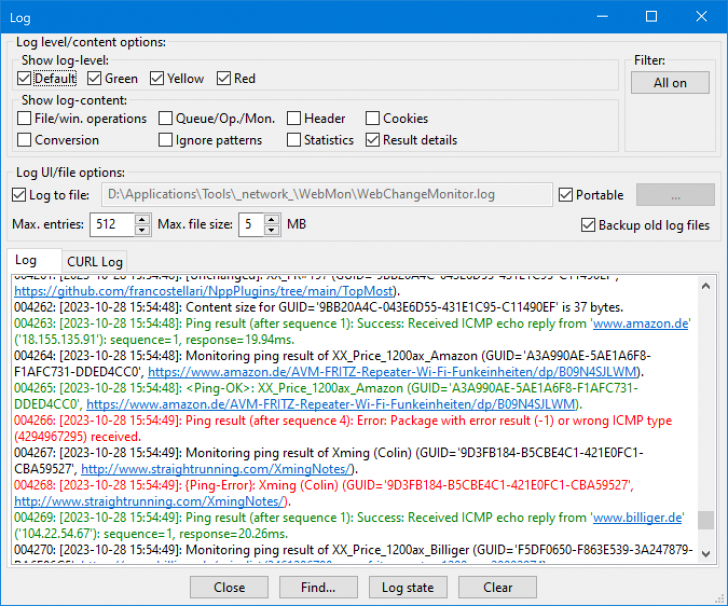Switch to the CURL Log tab
This screenshot has height=606, width=728.
tap(95, 262)
